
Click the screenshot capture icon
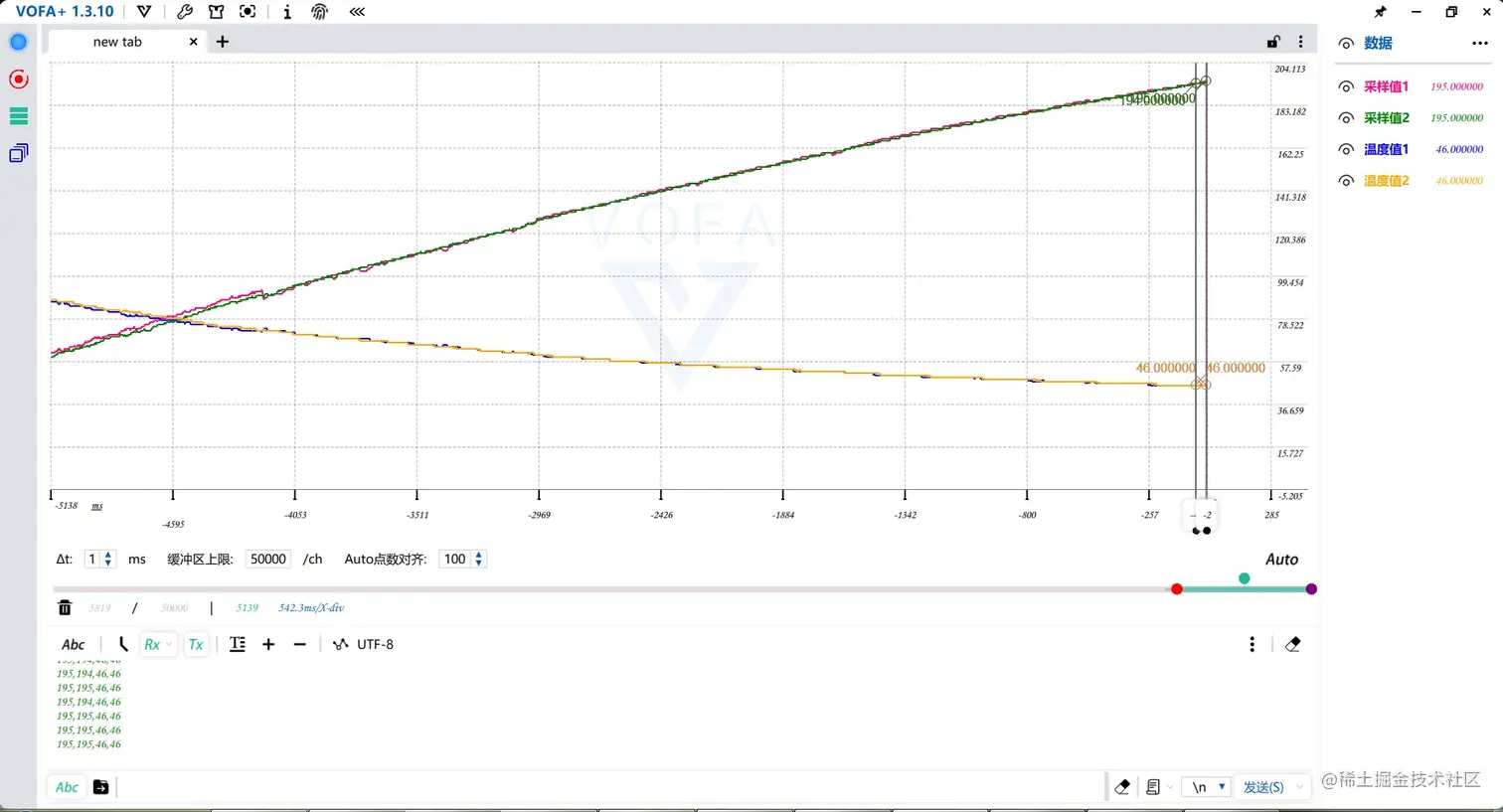click(248, 12)
